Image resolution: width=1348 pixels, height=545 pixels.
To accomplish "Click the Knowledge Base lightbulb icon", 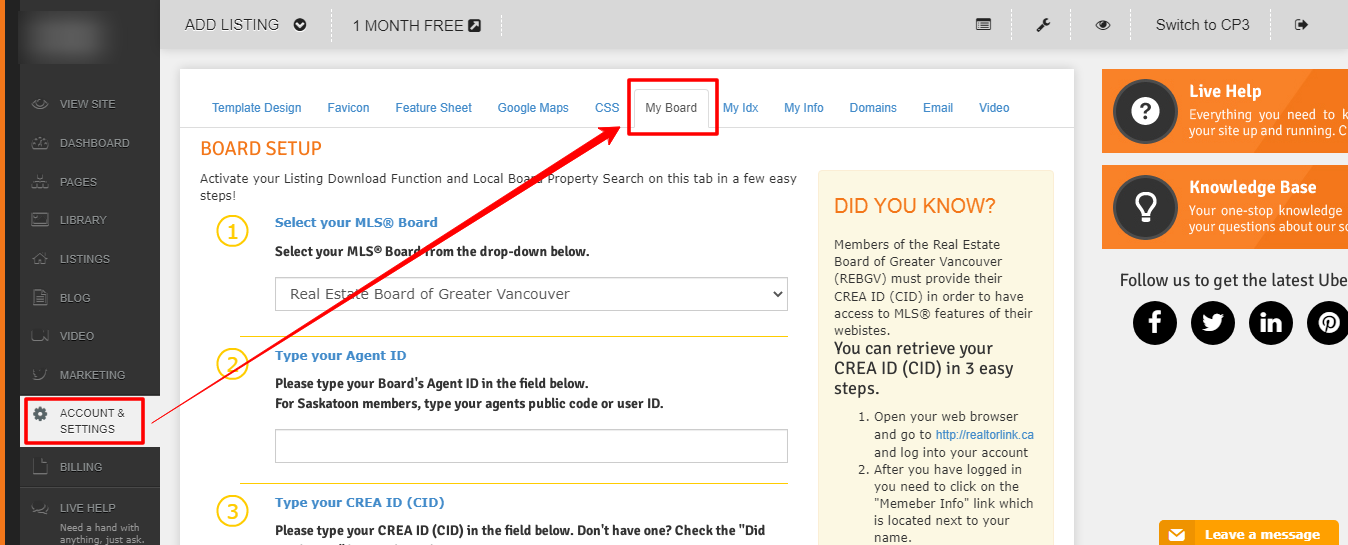I will (1145, 207).
